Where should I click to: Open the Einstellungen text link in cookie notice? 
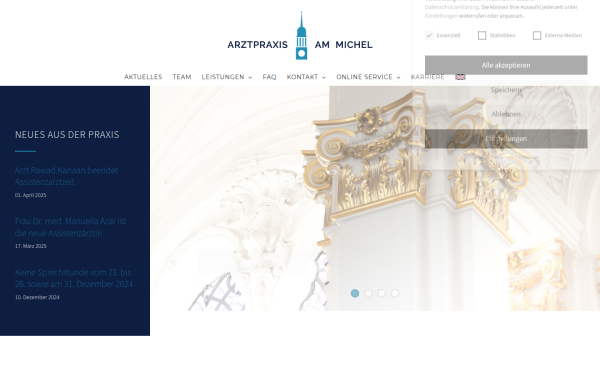(441, 16)
